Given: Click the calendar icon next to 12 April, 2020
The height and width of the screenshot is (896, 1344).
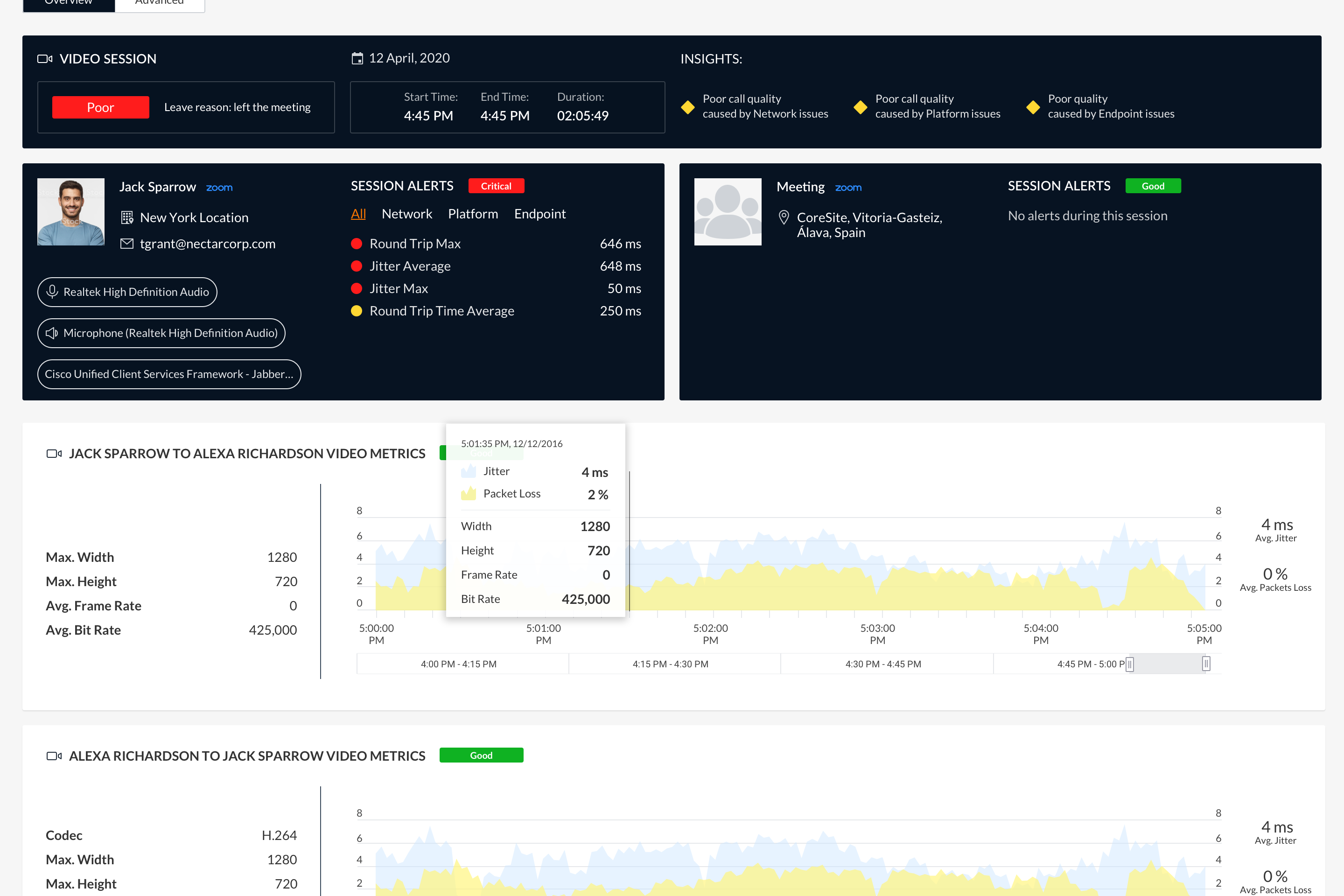Looking at the screenshot, I should (357, 58).
